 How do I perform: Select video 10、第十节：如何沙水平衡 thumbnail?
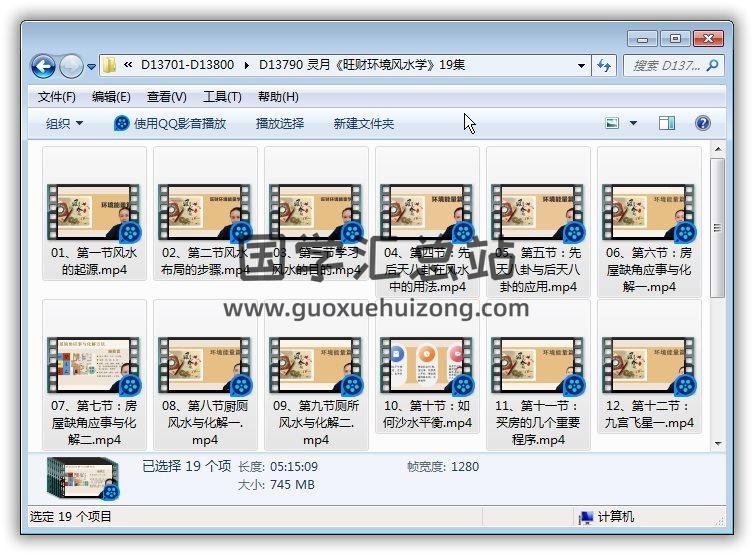427,366
